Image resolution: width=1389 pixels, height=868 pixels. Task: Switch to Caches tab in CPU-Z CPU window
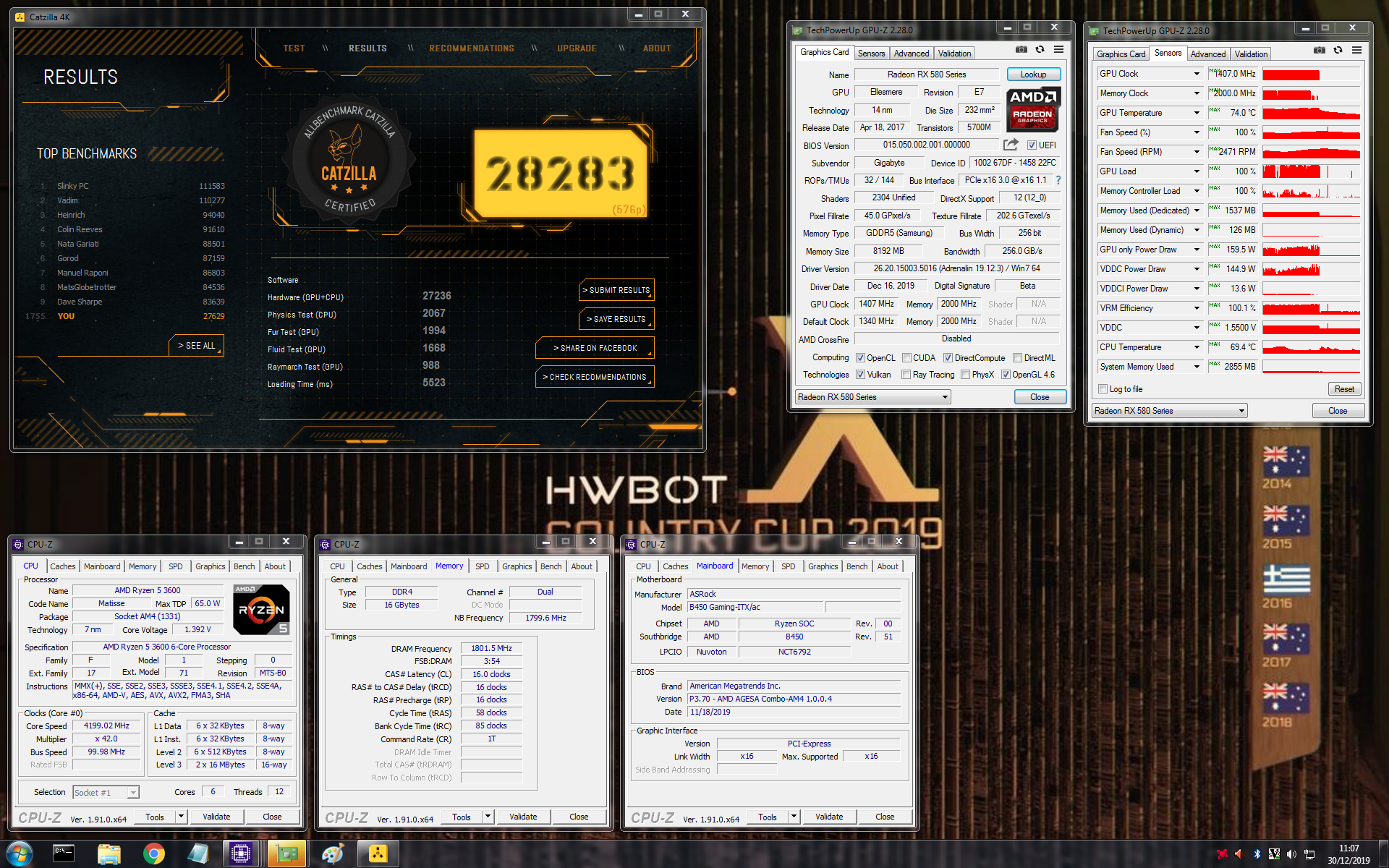(63, 566)
